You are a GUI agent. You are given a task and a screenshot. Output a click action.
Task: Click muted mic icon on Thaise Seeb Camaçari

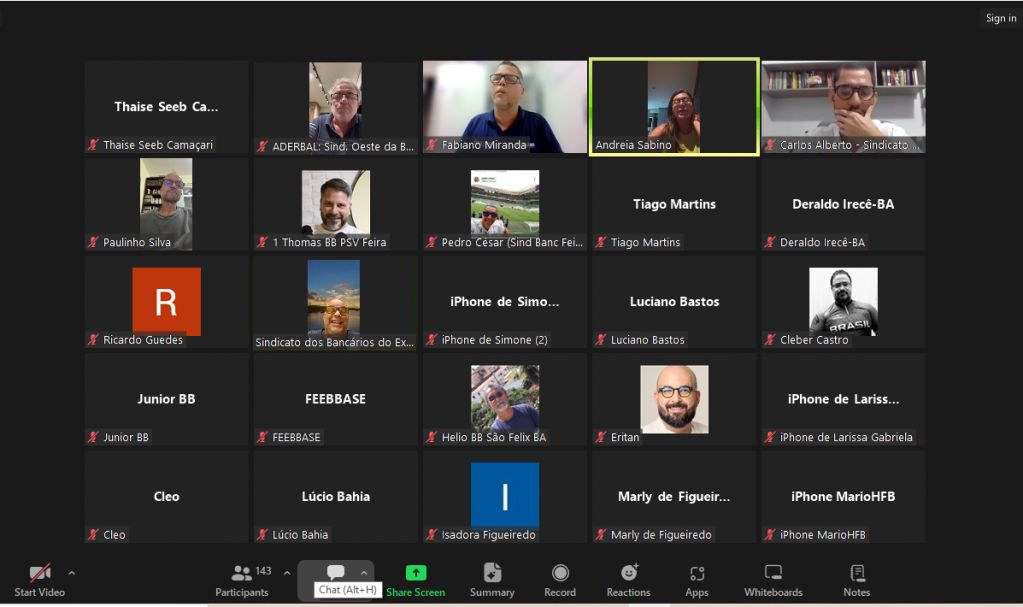93,145
